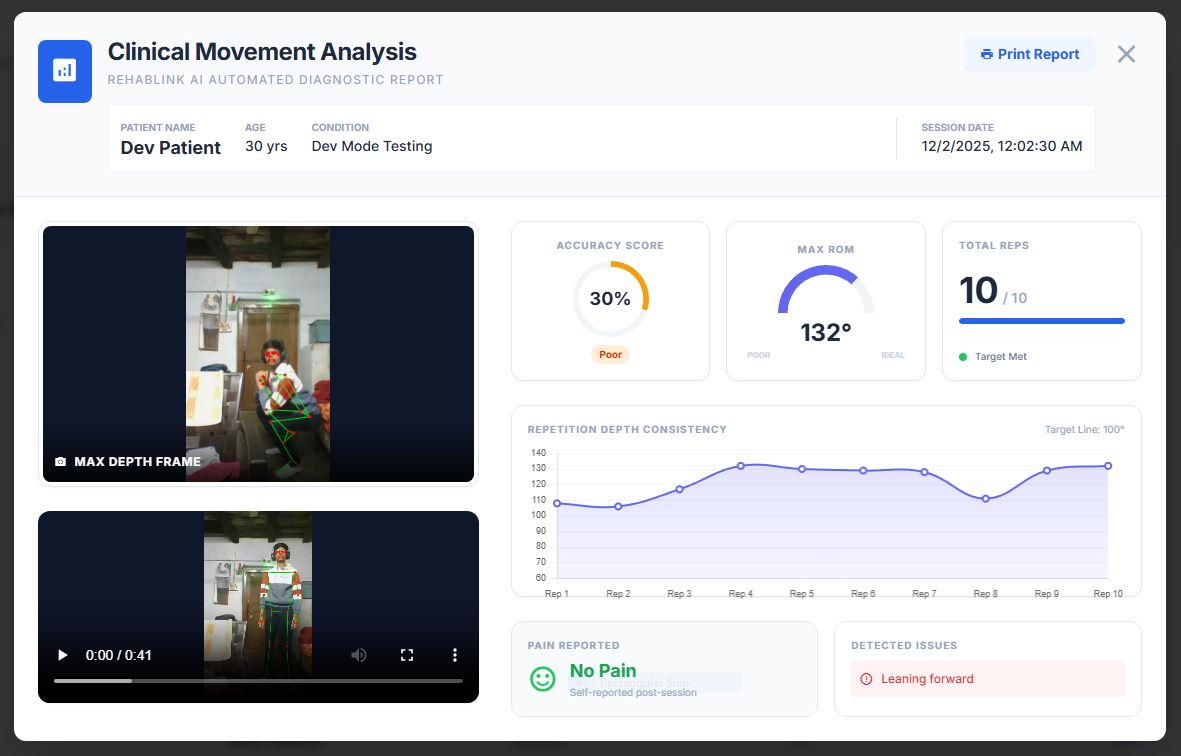Click the Total Reps progress bar

(1041, 321)
